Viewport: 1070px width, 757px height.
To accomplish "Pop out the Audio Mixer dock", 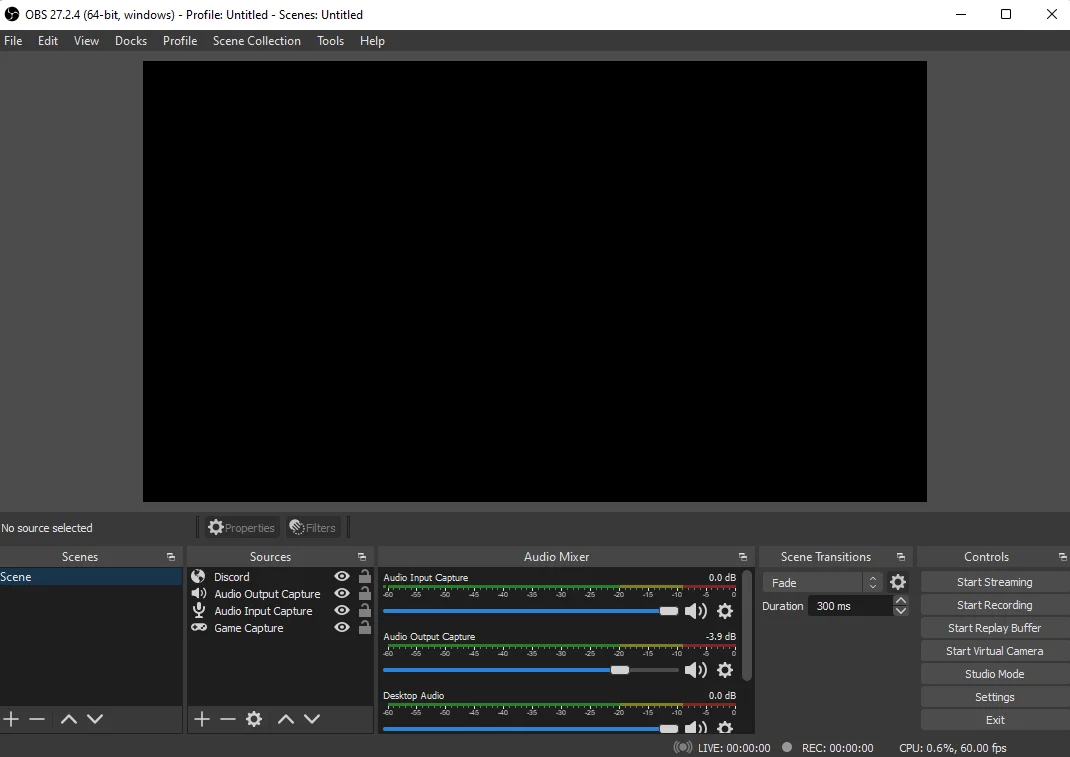I will click(x=742, y=557).
